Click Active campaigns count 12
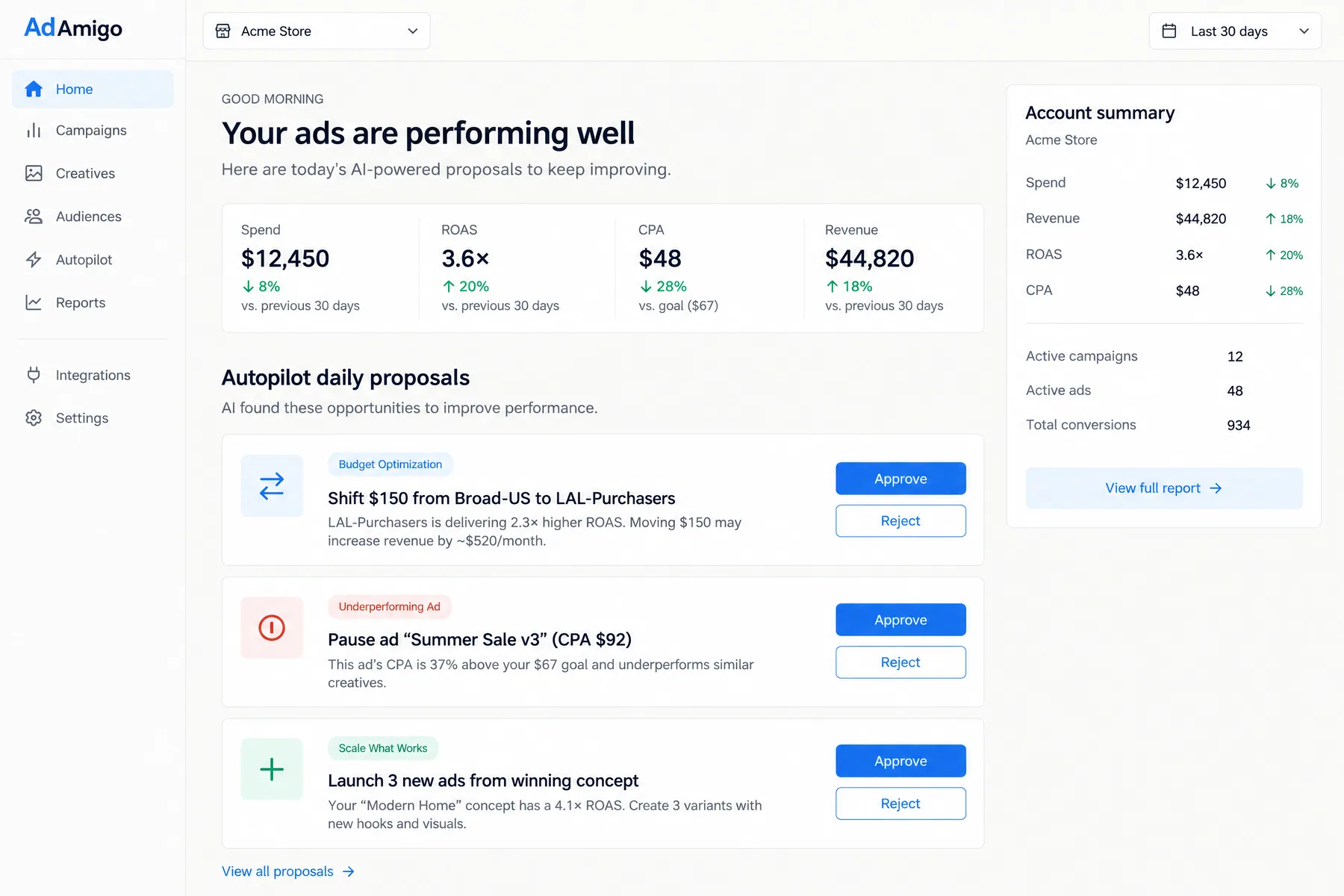This screenshot has width=1344, height=896. [x=1235, y=357]
